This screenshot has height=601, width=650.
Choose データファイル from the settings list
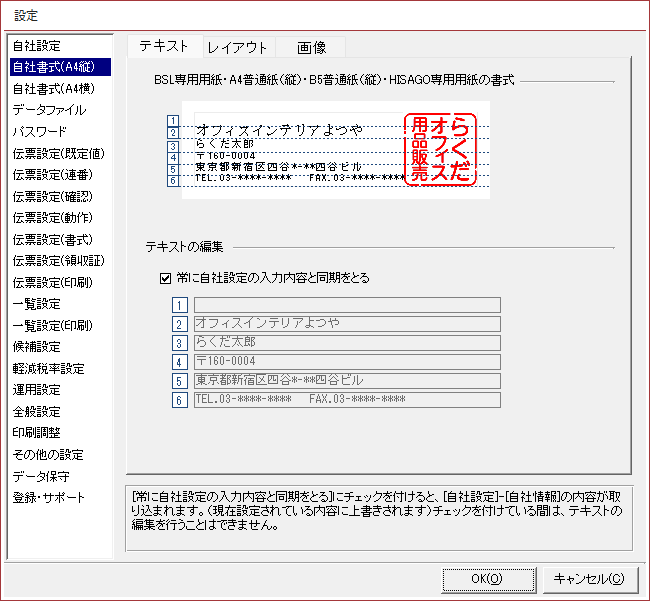(49, 110)
